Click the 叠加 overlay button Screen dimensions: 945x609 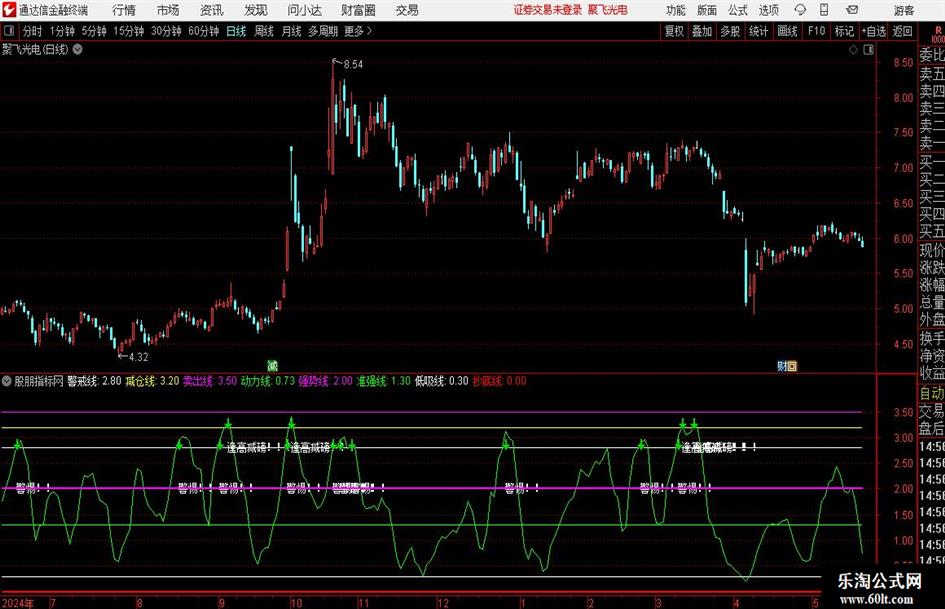tap(702, 31)
